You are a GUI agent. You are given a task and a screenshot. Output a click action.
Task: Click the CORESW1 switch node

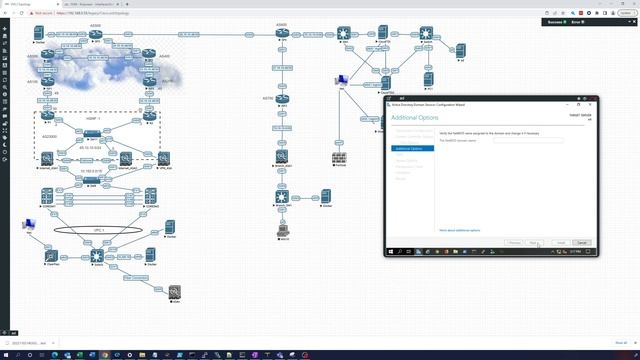47,196
